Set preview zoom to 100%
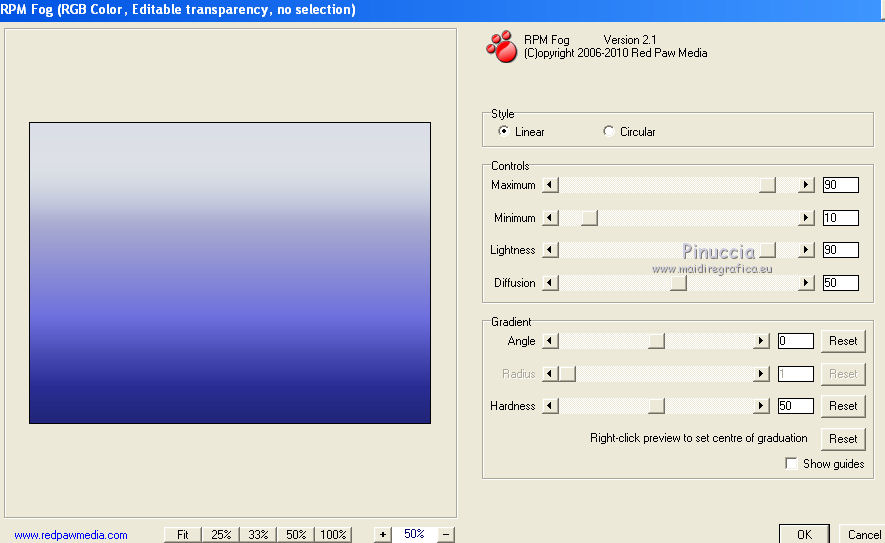This screenshot has width=885, height=543. (x=333, y=534)
